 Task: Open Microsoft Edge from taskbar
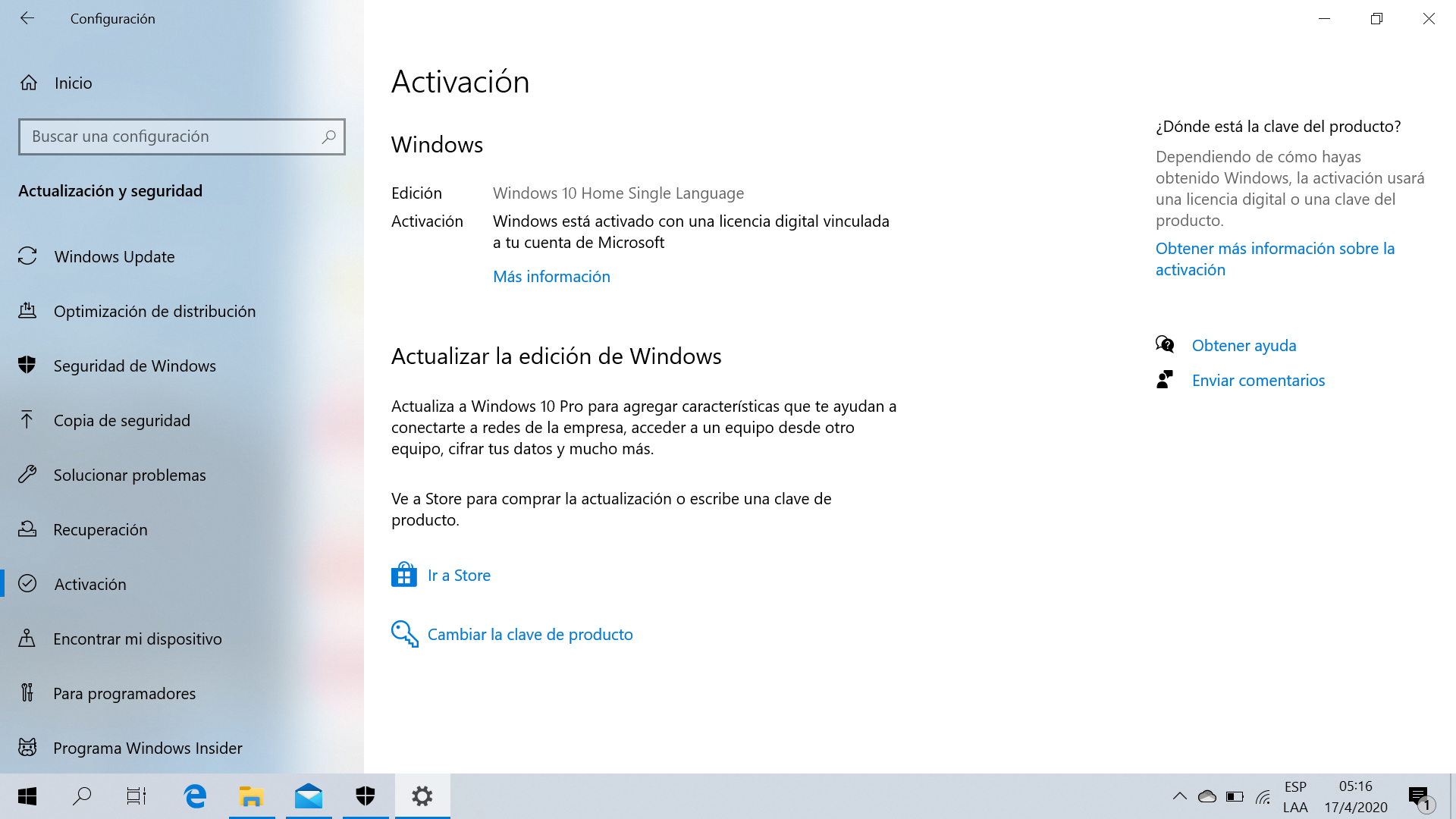(195, 796)
